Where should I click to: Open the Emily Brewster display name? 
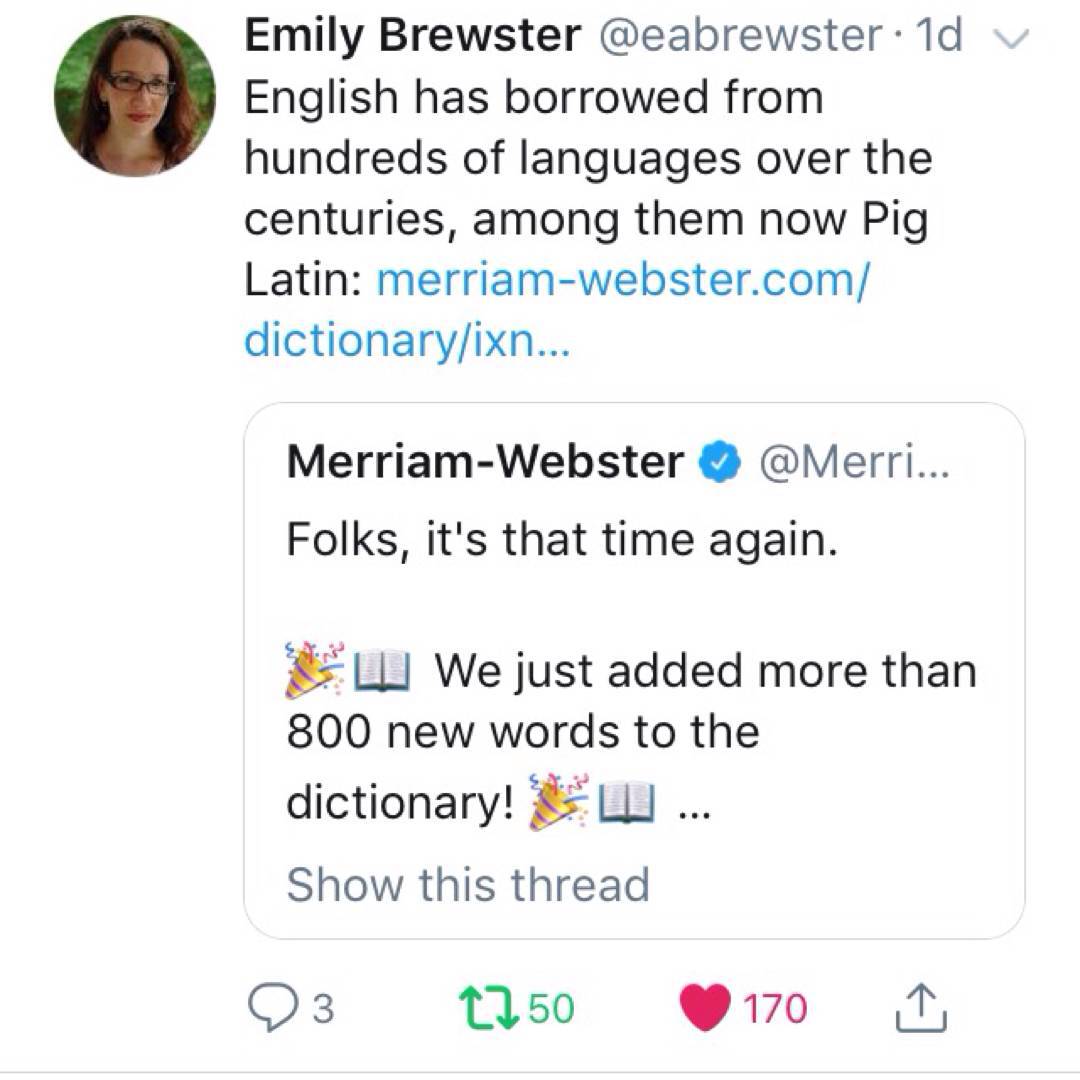click(x=412, y=36)
